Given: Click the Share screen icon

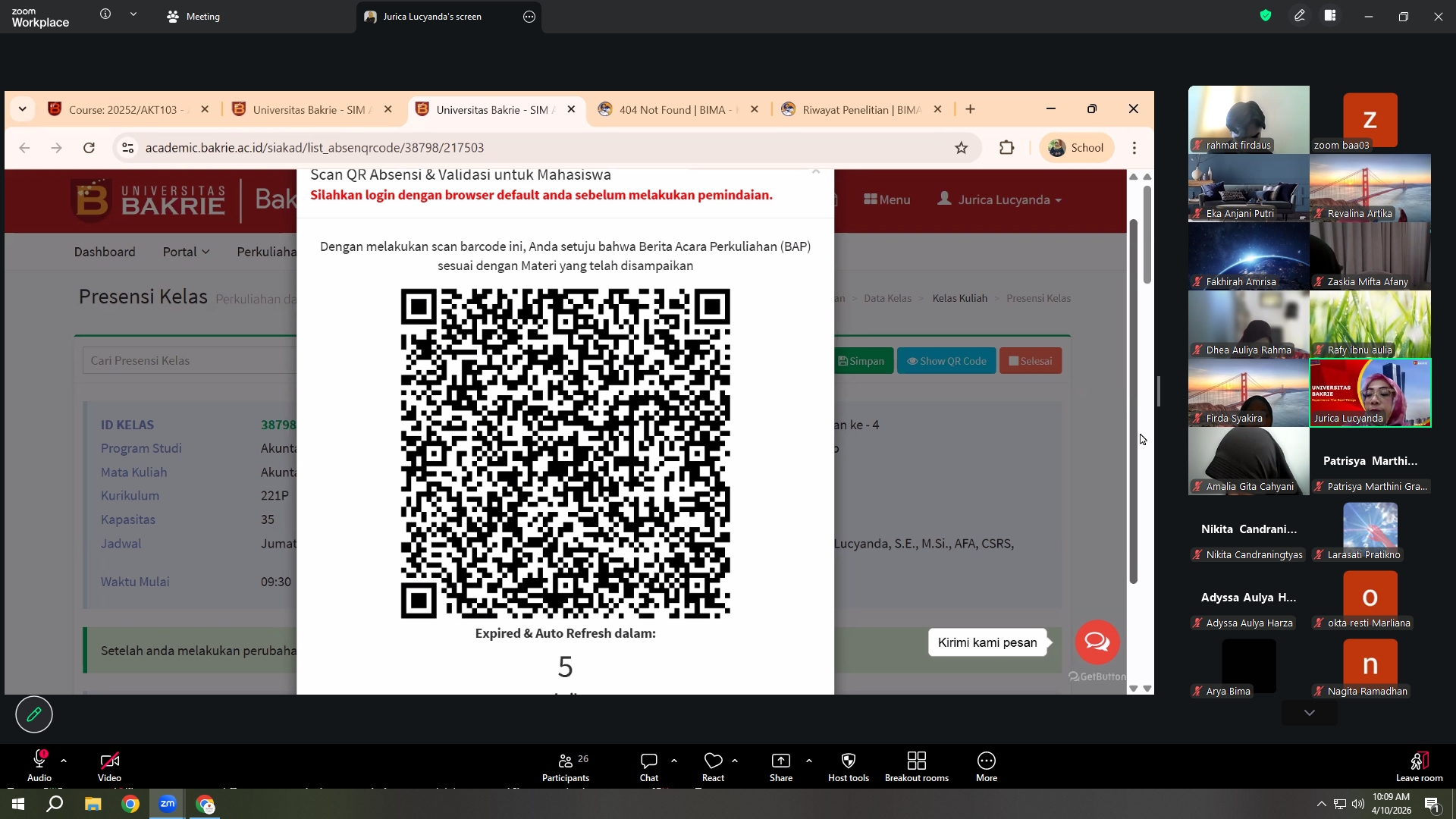Looking at the screenshot, I should 781,761.
